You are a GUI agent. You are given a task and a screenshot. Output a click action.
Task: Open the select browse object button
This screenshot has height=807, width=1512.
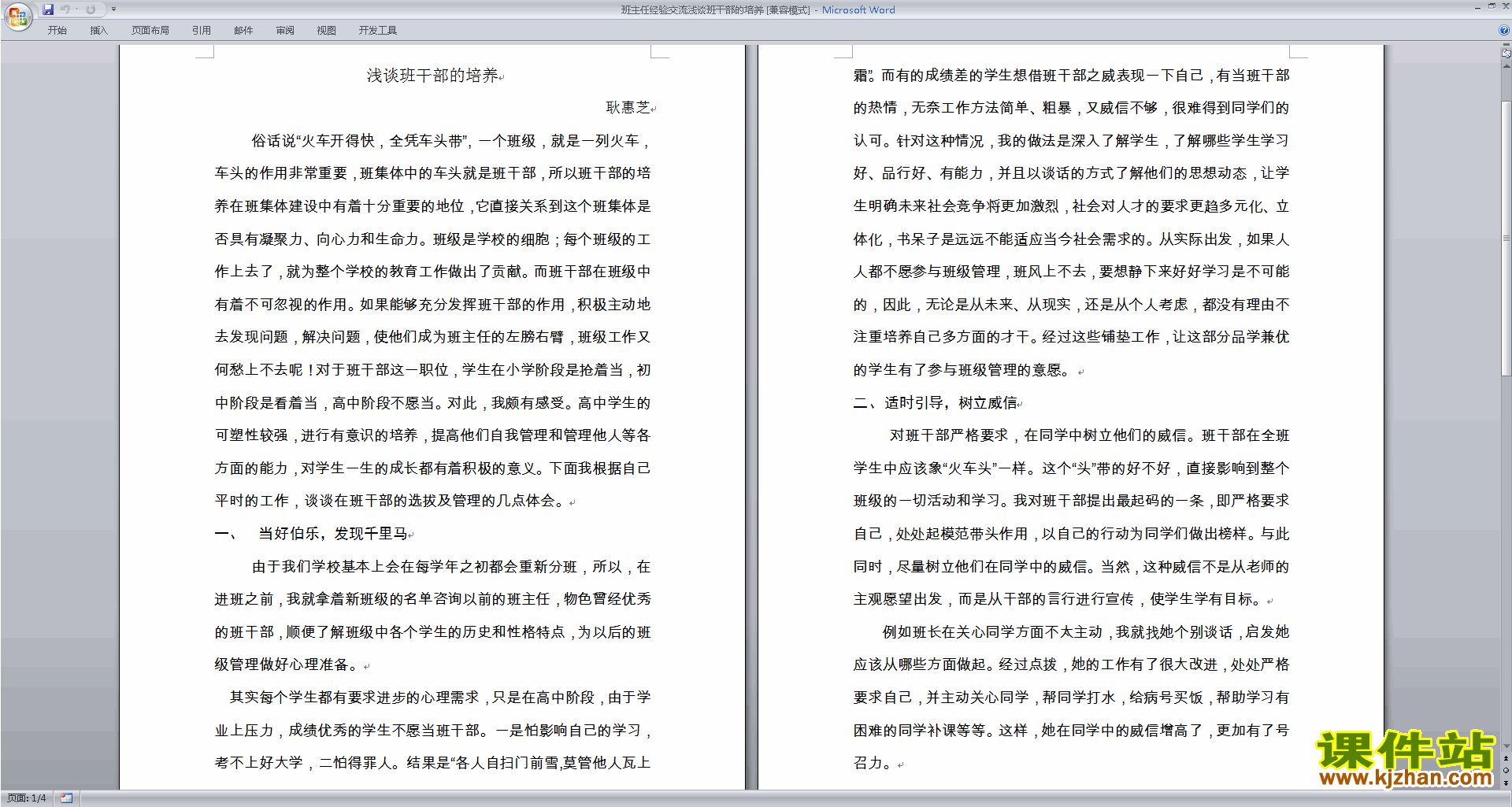click(1506, 771)
